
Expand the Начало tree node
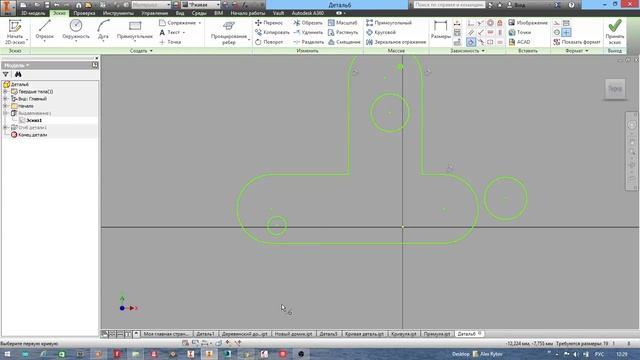pos(5,106)
